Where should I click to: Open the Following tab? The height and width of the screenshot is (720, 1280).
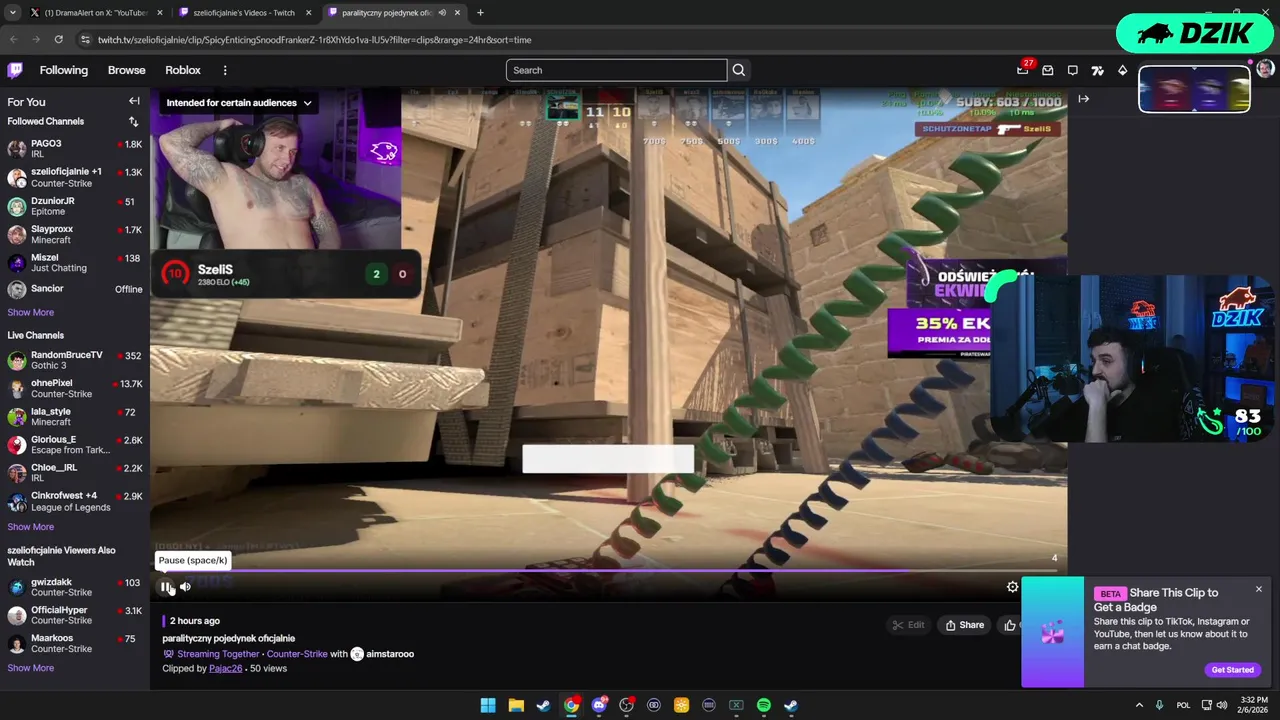click(x=64, y=70)
